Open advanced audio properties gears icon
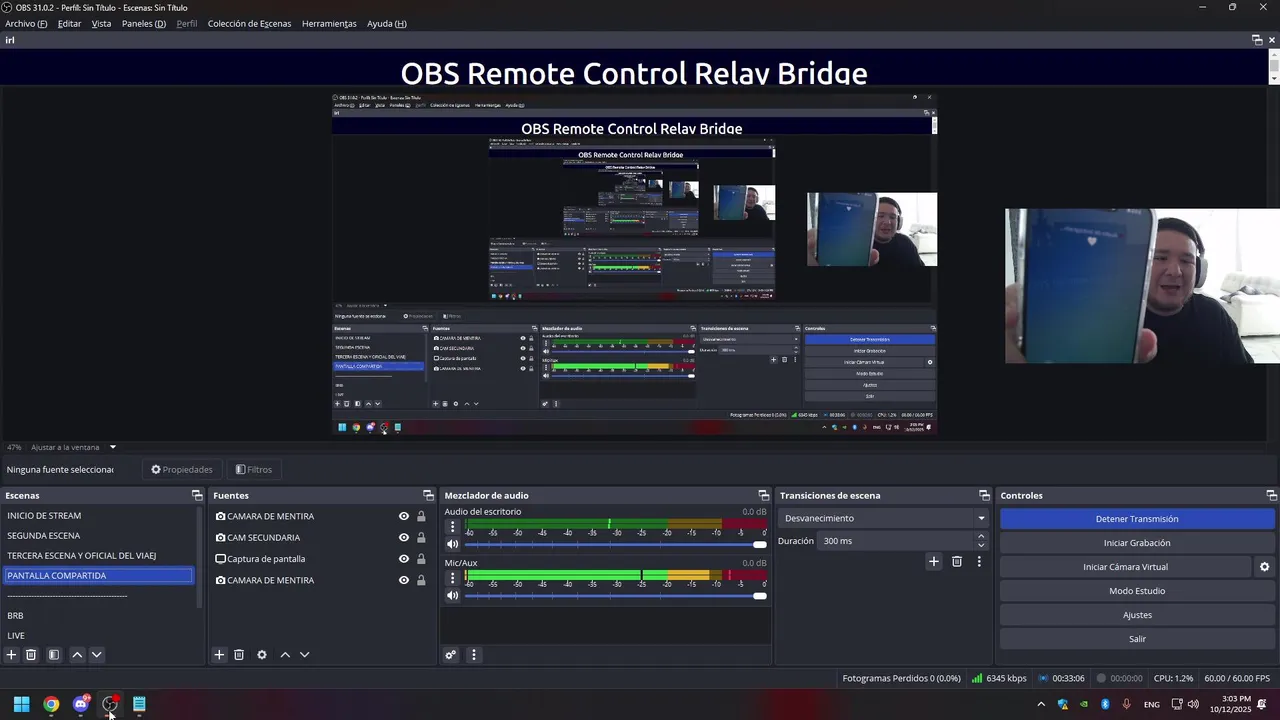1280x720 pixels. pos(451,655)
